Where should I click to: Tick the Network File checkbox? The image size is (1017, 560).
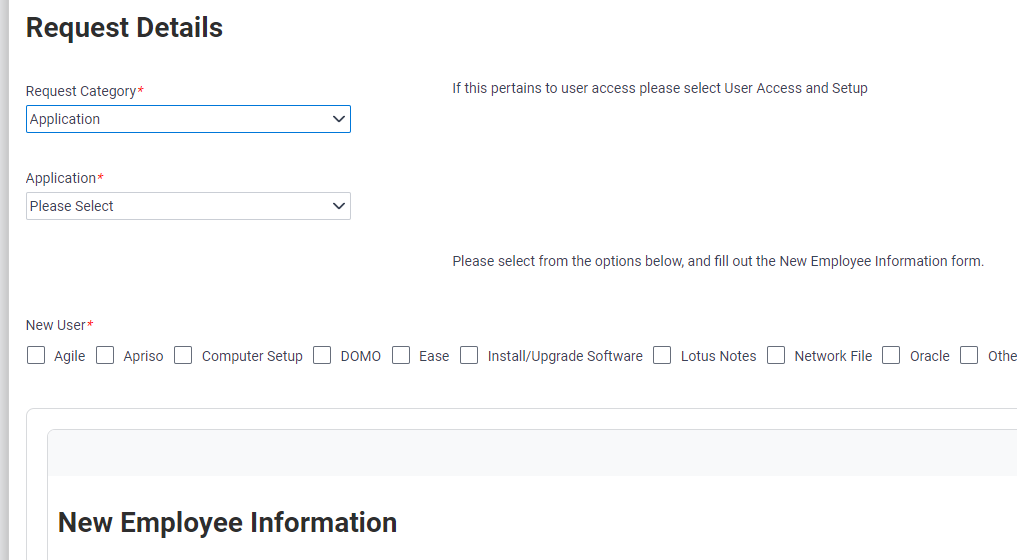pyautogui.click(x=776, y=355)
